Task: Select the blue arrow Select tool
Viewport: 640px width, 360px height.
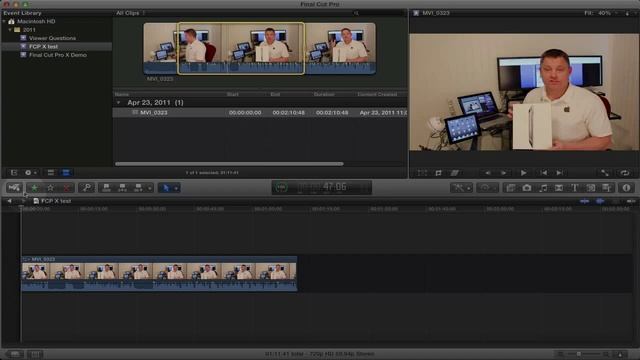Action: point(166,188)
